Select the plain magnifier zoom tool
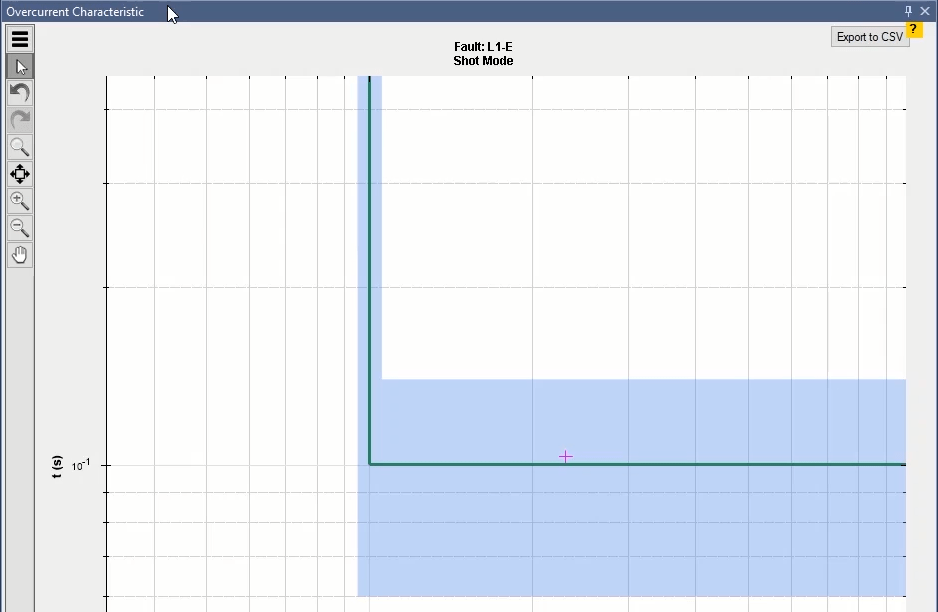 20,147
